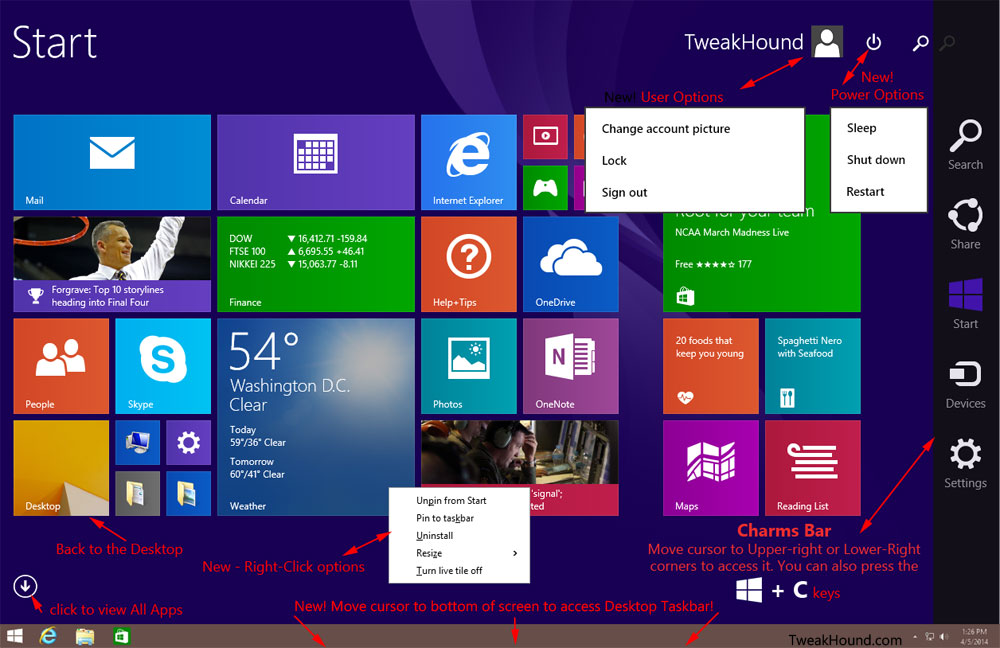This screenshot has width=1000, height=648.
Task: Open the '20 foods that keep you young' tile
Action: click(711, 366)
